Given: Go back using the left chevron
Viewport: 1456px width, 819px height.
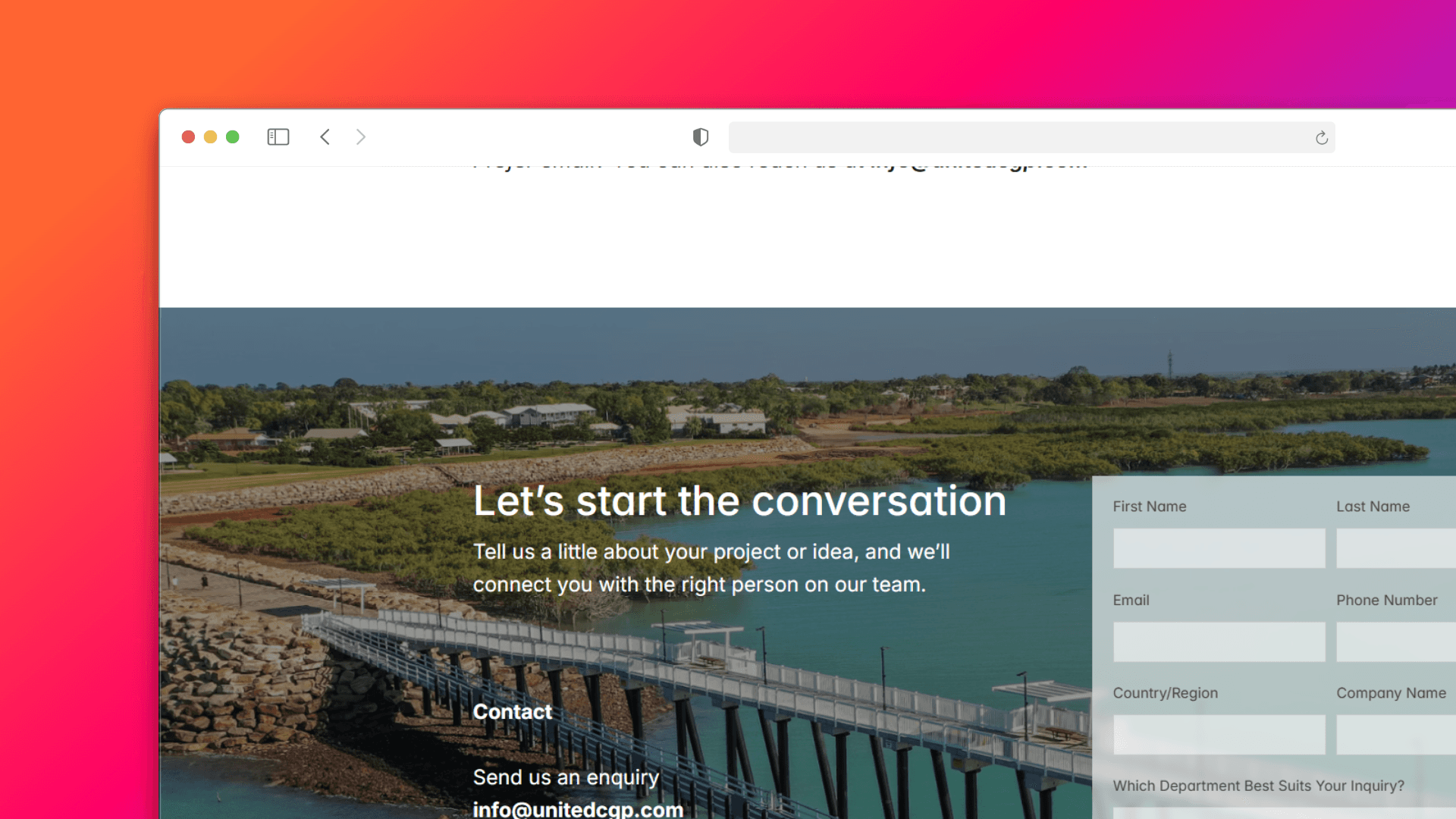Looking at the screenshot, I should click(325, 137).
